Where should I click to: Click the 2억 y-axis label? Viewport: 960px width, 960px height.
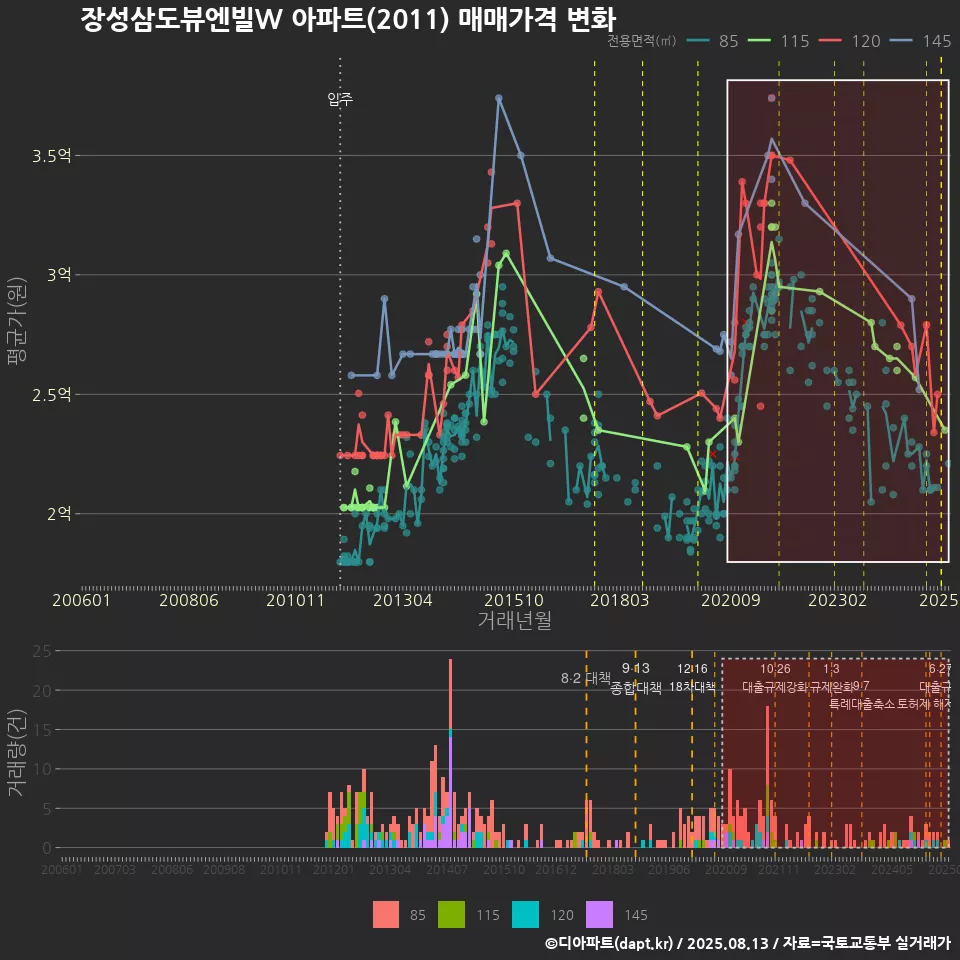click(x=59, y=513)
